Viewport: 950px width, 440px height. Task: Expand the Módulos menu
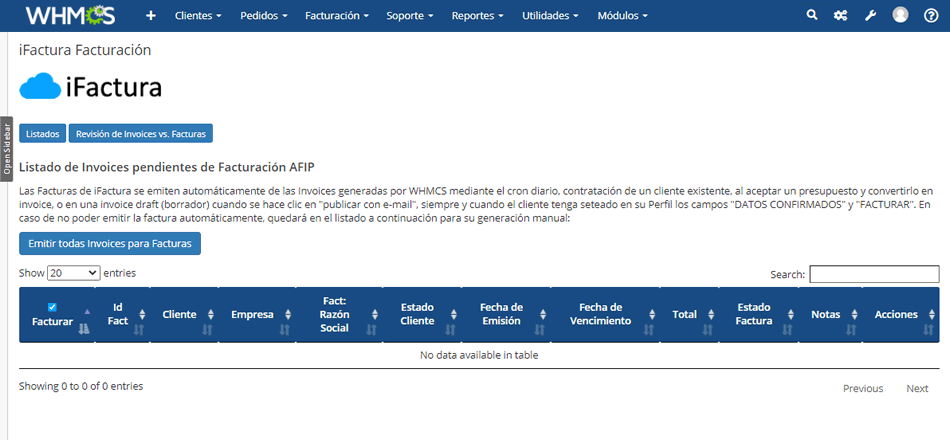coord(622,16)
